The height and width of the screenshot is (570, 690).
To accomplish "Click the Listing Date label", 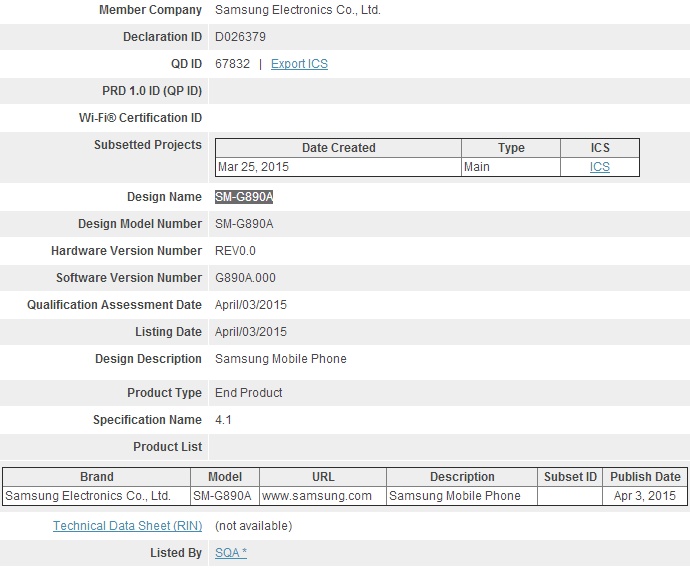I will click(x=169, y=332).
